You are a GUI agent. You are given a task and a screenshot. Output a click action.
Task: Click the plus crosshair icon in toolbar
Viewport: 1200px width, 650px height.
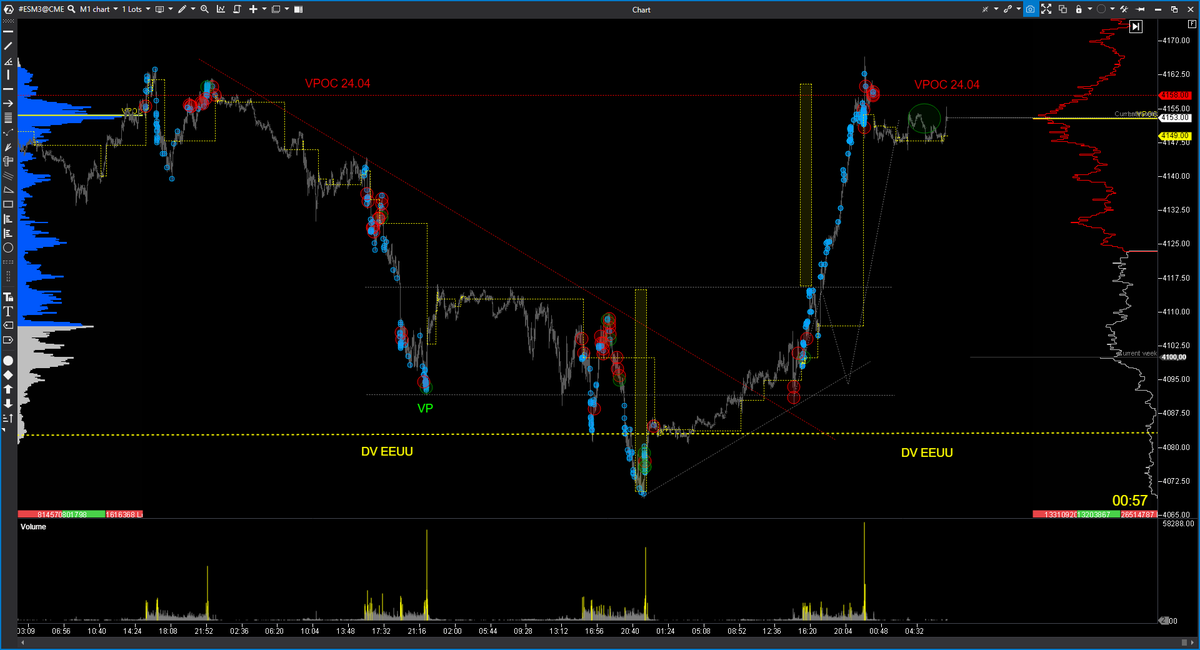point(253,9)
